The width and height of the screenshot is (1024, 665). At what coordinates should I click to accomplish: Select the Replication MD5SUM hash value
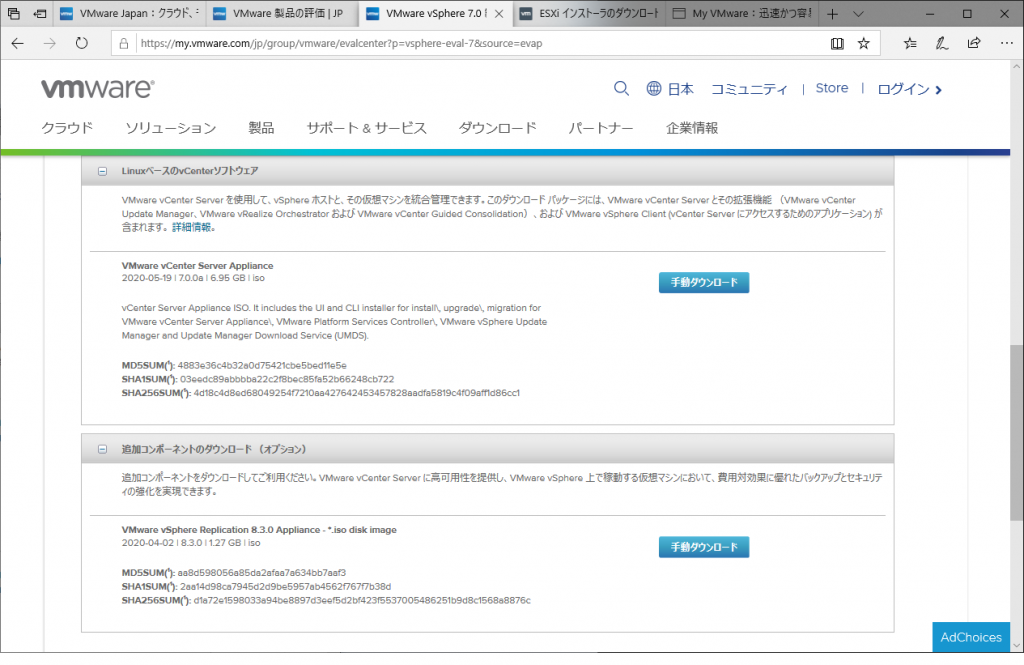262,572
